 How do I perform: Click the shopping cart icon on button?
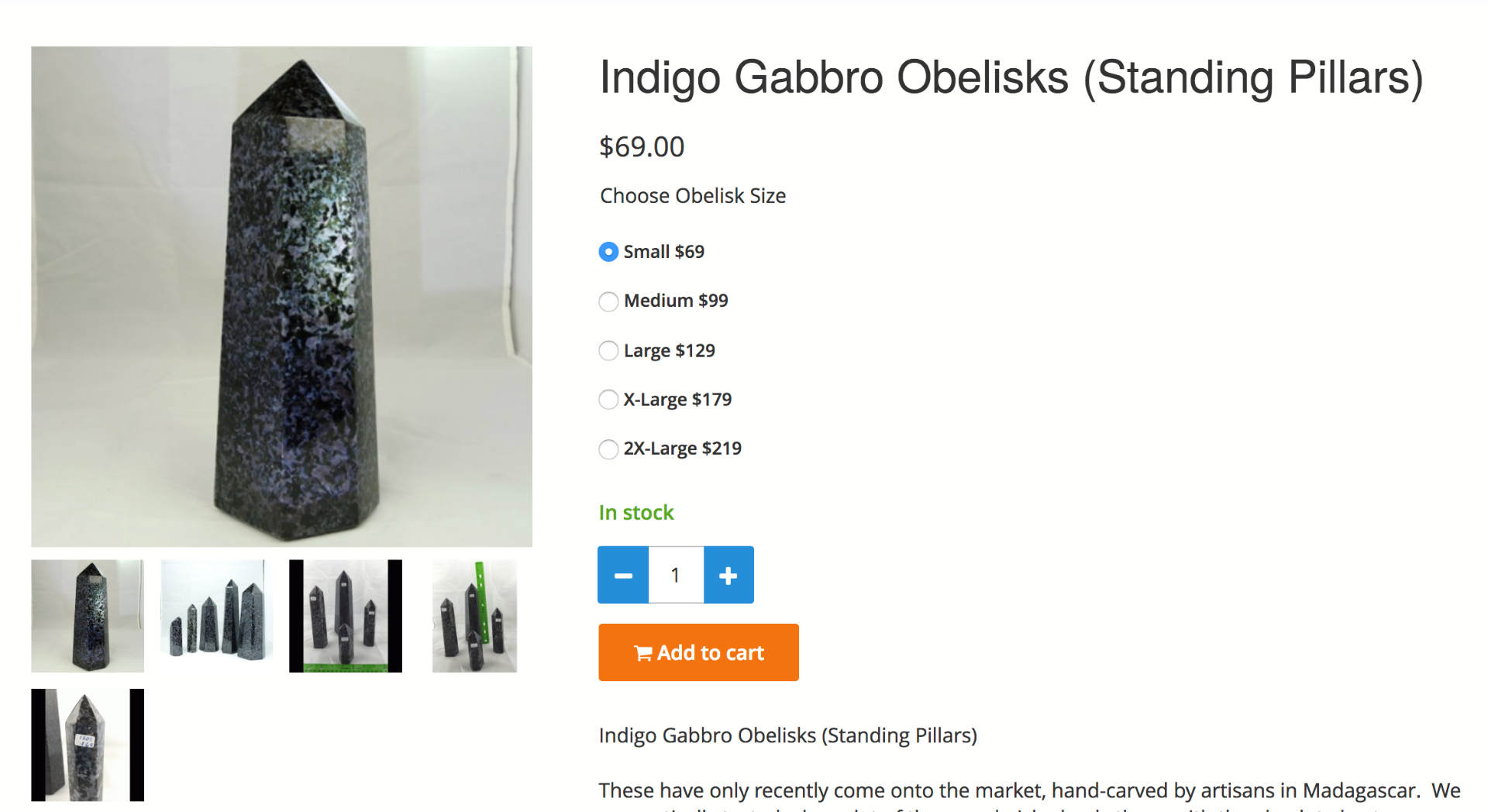click(642, 653)
